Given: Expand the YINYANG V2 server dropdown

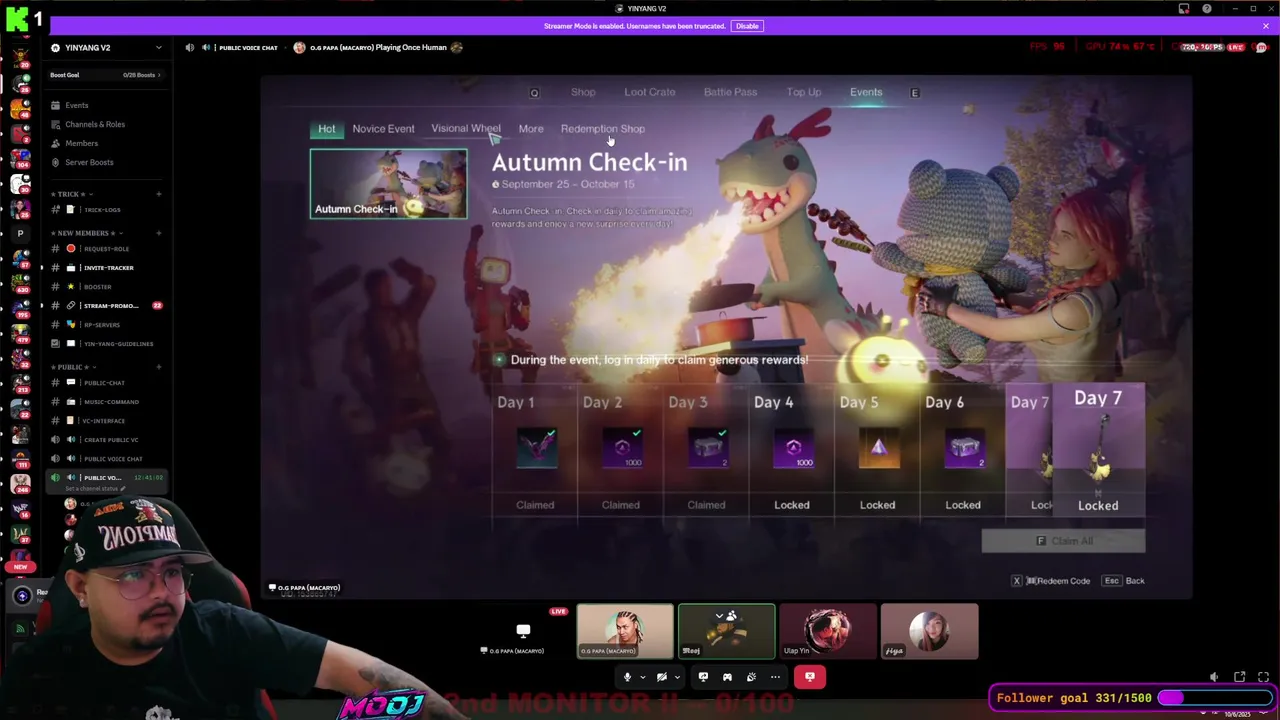Looking at the screenshot, I should point(158,48).
